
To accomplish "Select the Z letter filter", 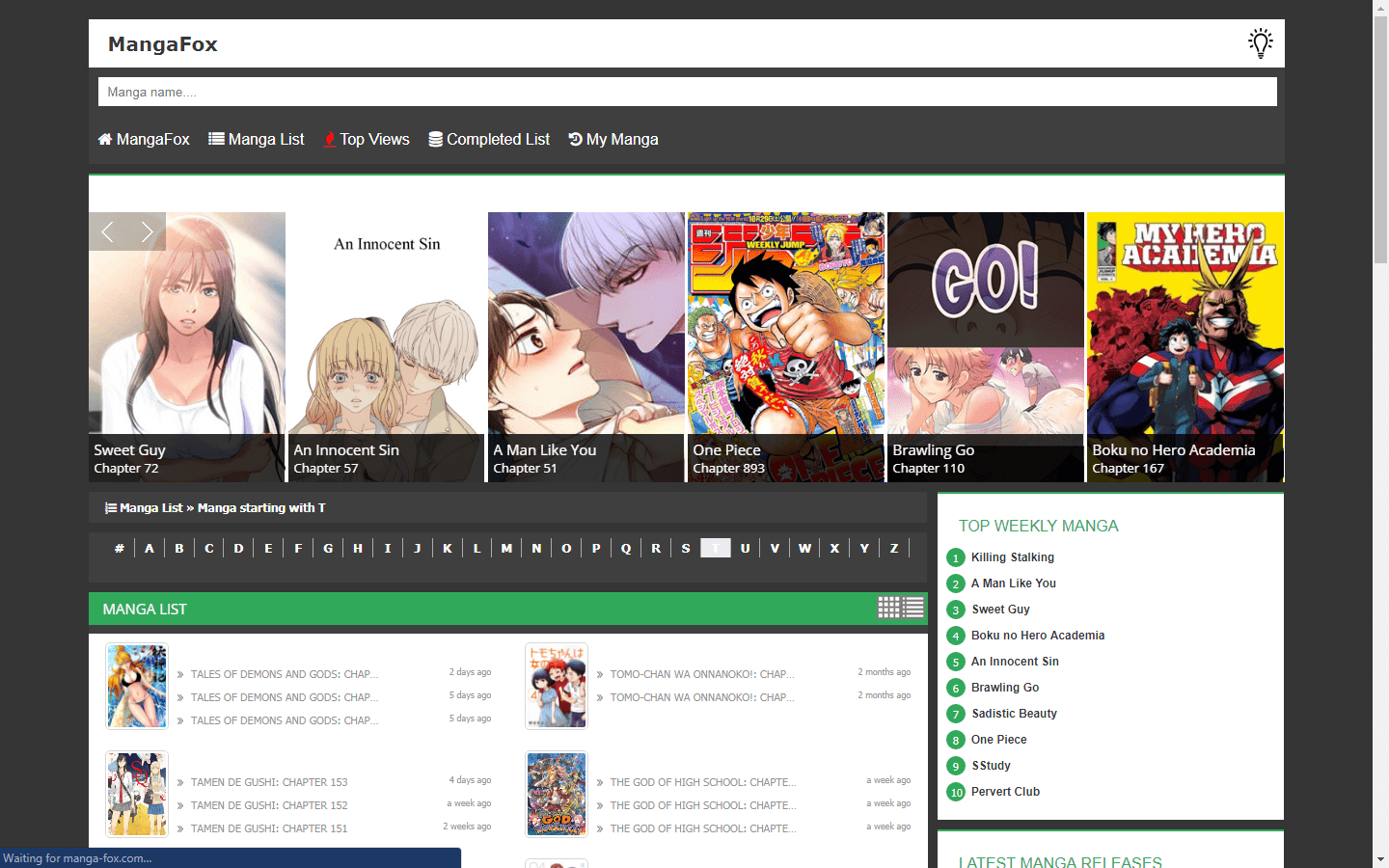I will (894, 548).
